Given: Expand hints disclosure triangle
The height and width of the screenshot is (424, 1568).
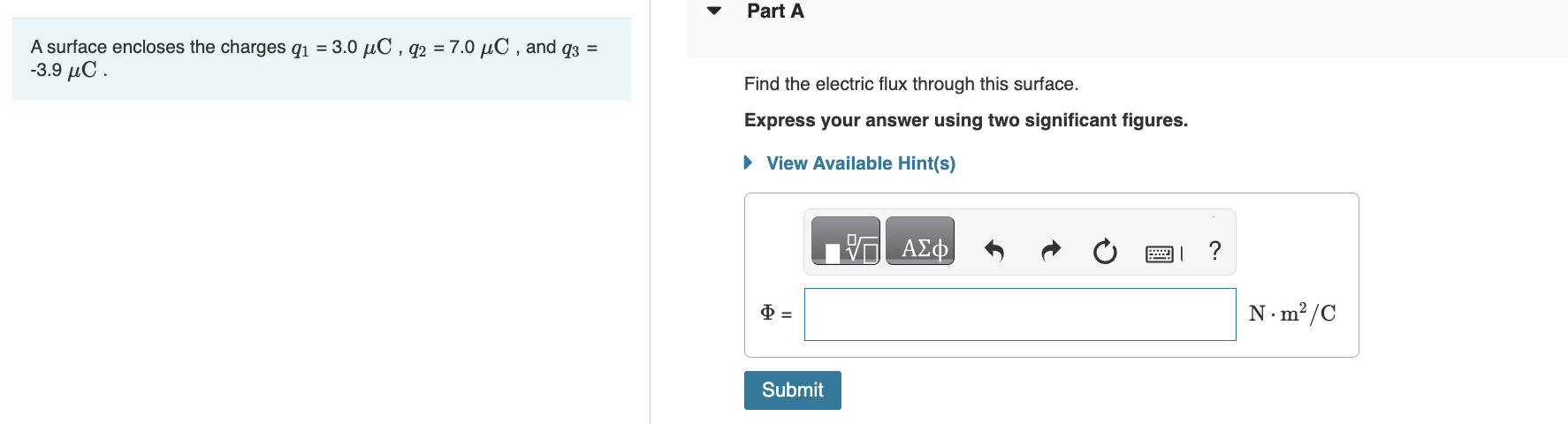Looking at the screenshot, I should click(x=749, y=163).
